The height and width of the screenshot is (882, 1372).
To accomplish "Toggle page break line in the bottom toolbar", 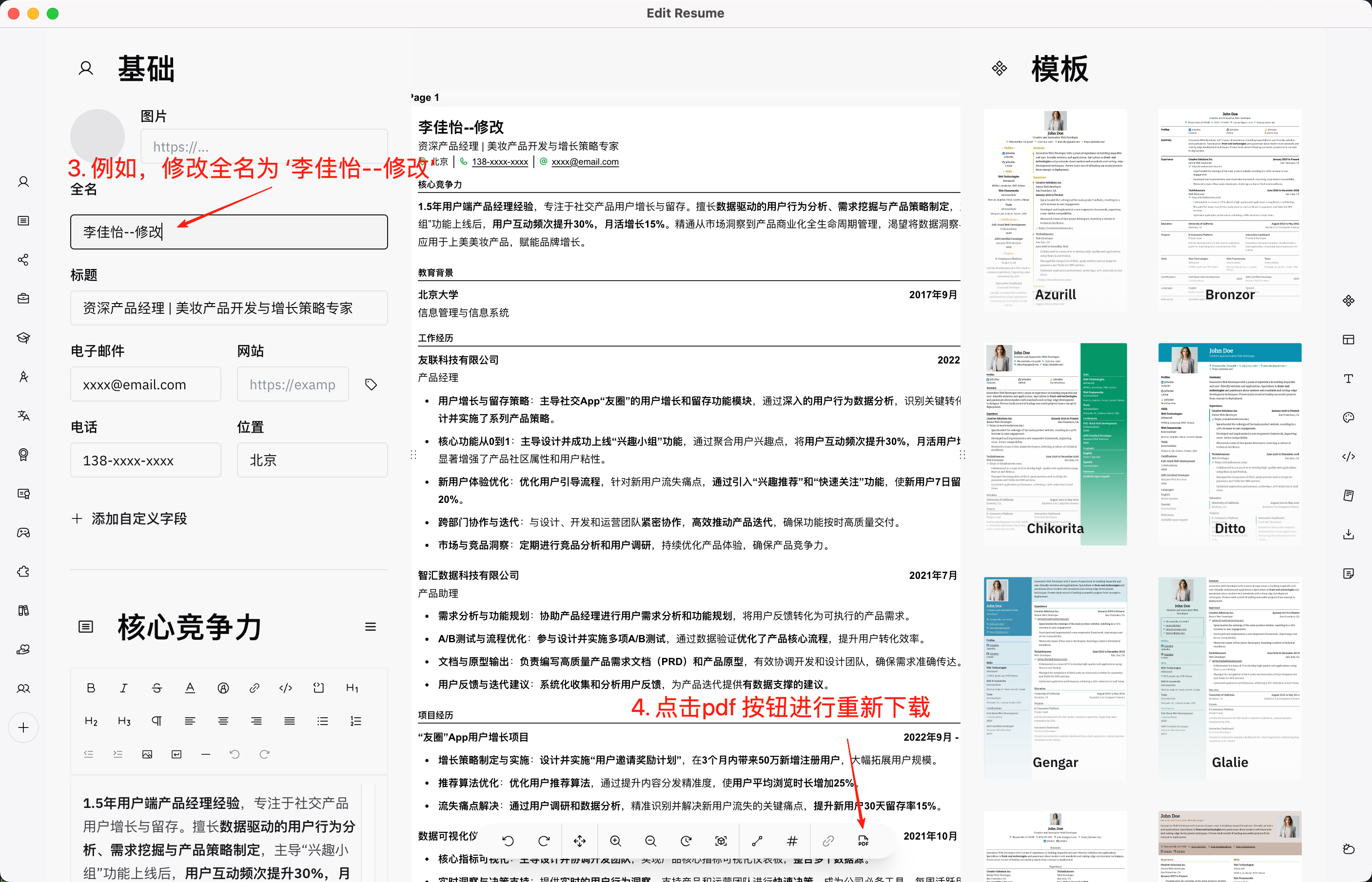I will (757, 841).
